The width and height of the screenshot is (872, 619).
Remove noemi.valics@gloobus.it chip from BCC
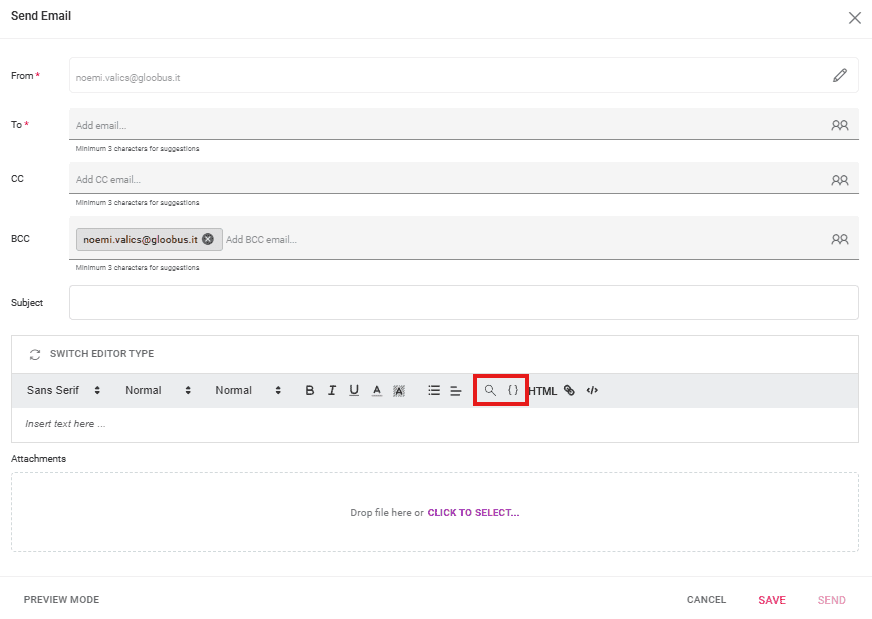[x=207, y=239]
